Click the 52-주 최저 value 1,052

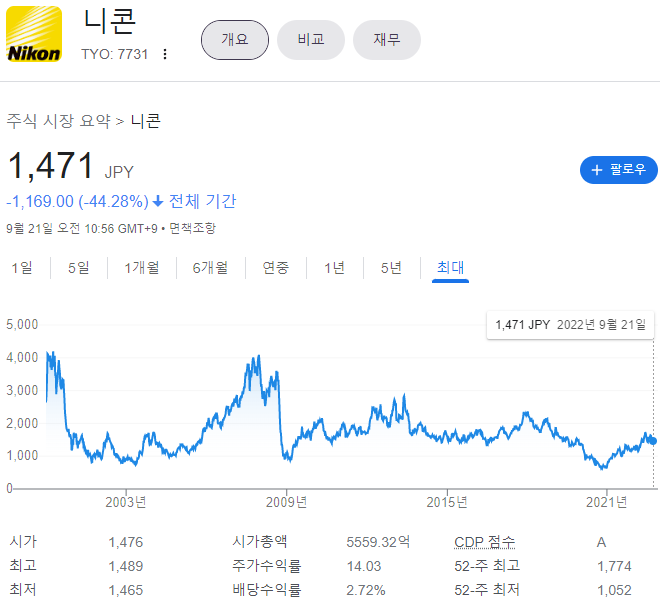tap(615, 590)
